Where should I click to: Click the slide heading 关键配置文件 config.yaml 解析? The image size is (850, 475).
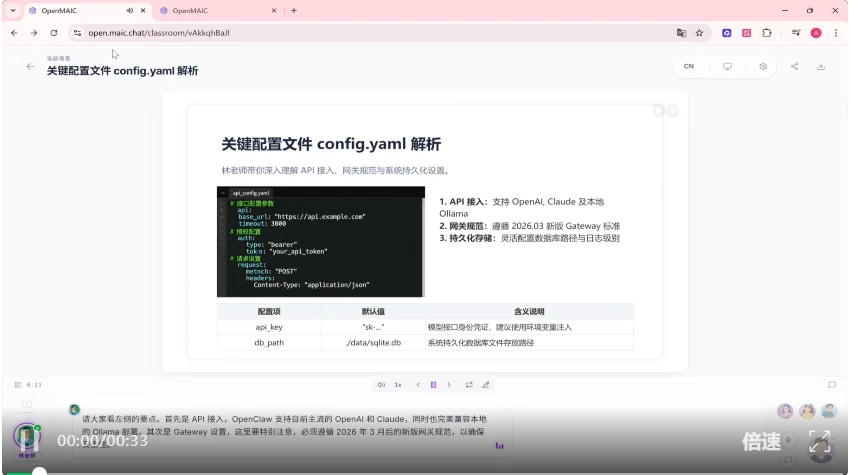331,144
